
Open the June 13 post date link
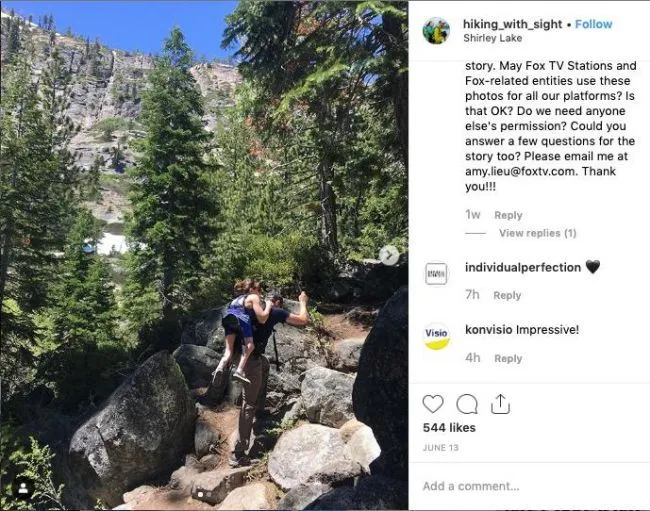440,448
